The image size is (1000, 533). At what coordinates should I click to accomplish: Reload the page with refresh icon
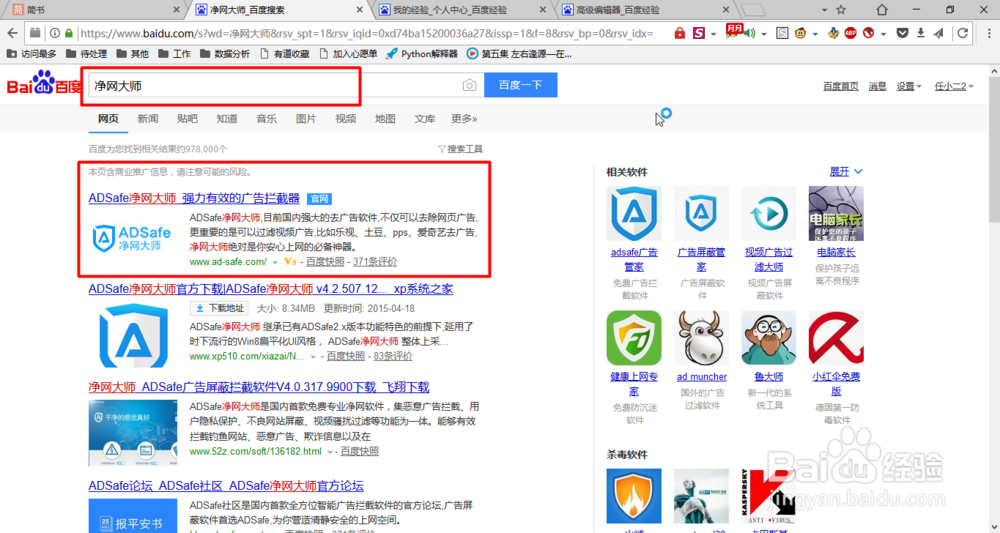(963, 33)
